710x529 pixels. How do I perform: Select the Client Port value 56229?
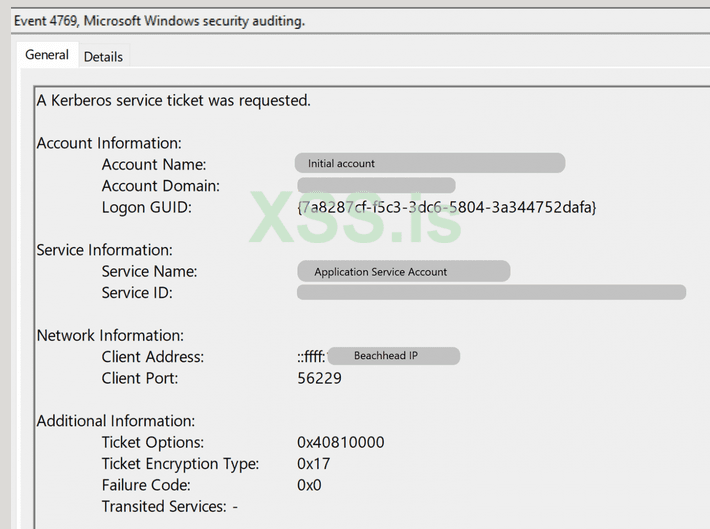tap(319, 378)
